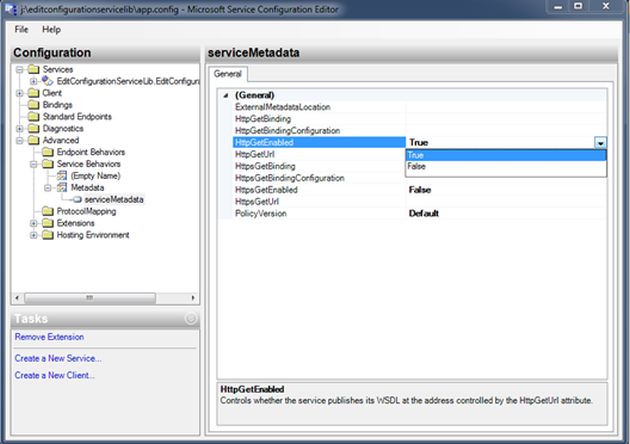Choose True in the dropdown list
630x444 pixels.
(x=506, y=155)
